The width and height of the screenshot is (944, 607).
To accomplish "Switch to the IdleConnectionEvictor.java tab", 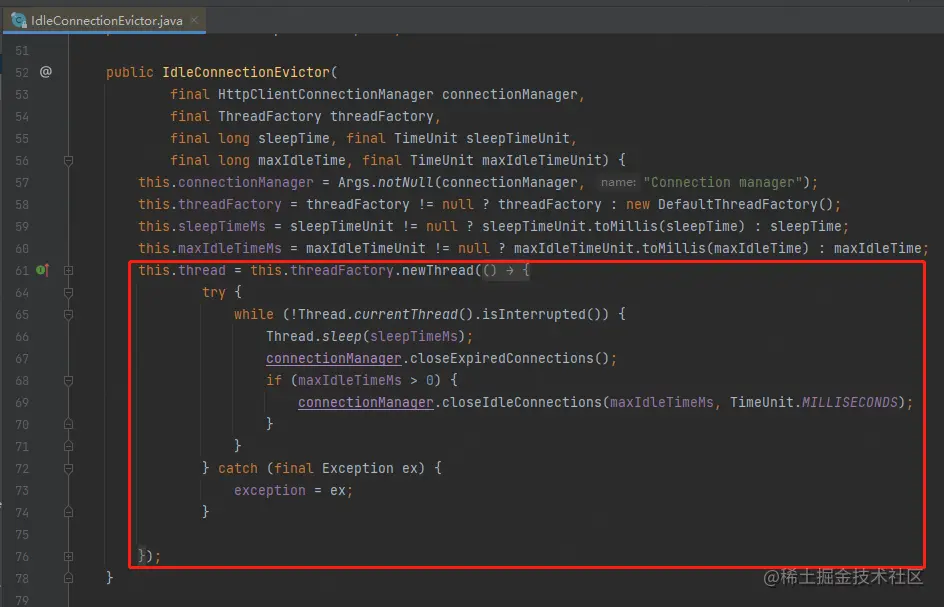I will pyautogui.click(x=106, y=20).
